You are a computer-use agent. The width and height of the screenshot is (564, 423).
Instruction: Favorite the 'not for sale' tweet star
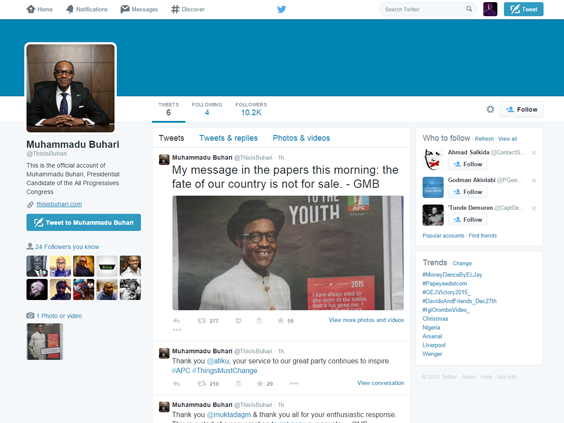pyautogui.click(x=281, y=320)
